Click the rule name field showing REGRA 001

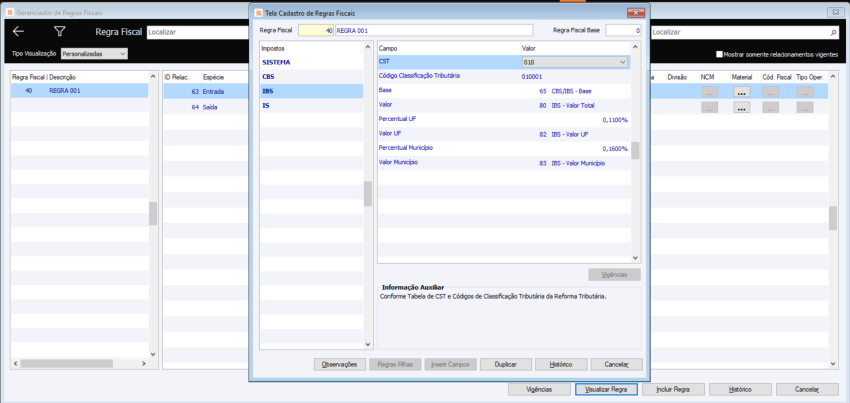tap(434, 31)
